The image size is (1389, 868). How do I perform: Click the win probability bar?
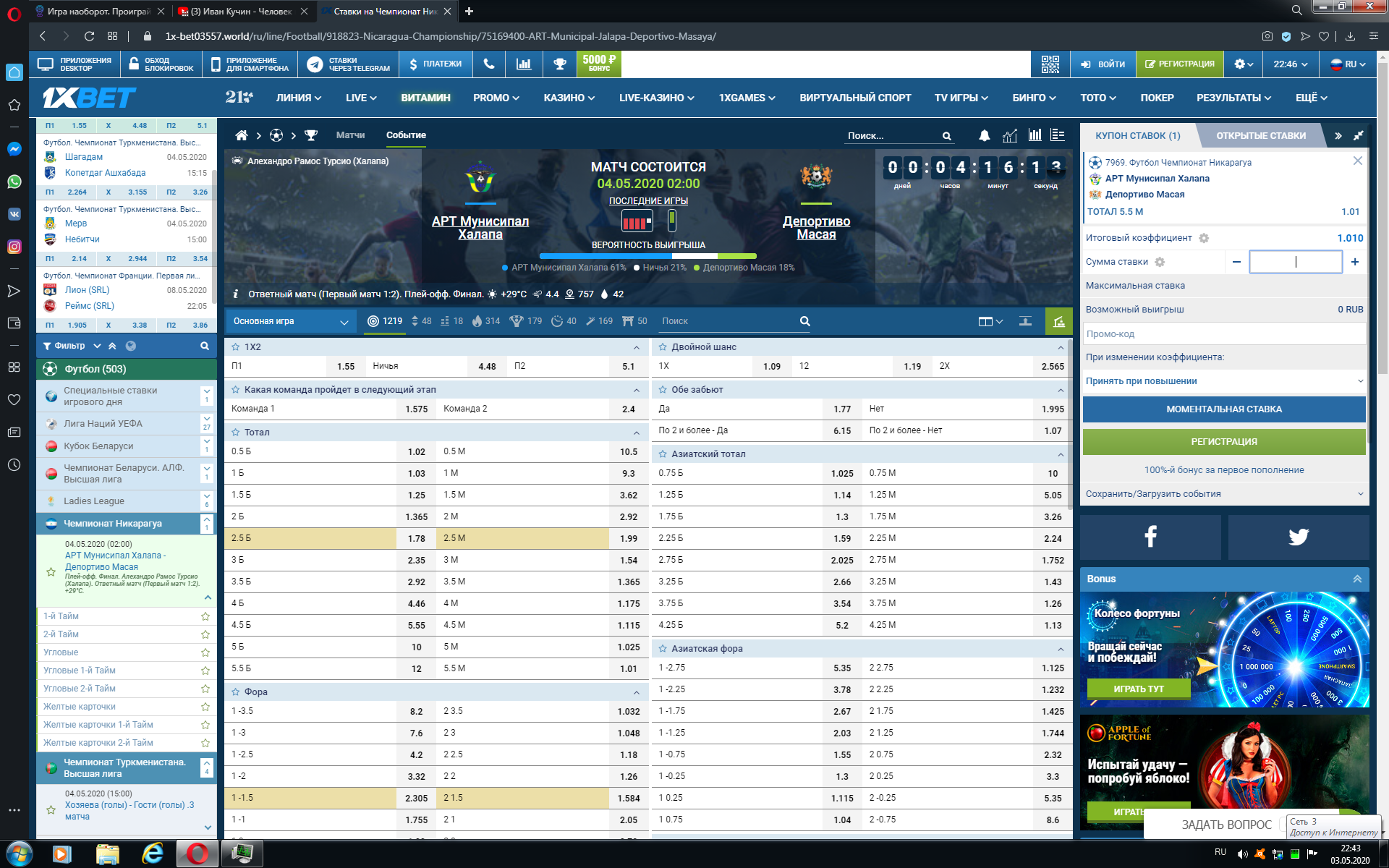[x=648, y=256]
